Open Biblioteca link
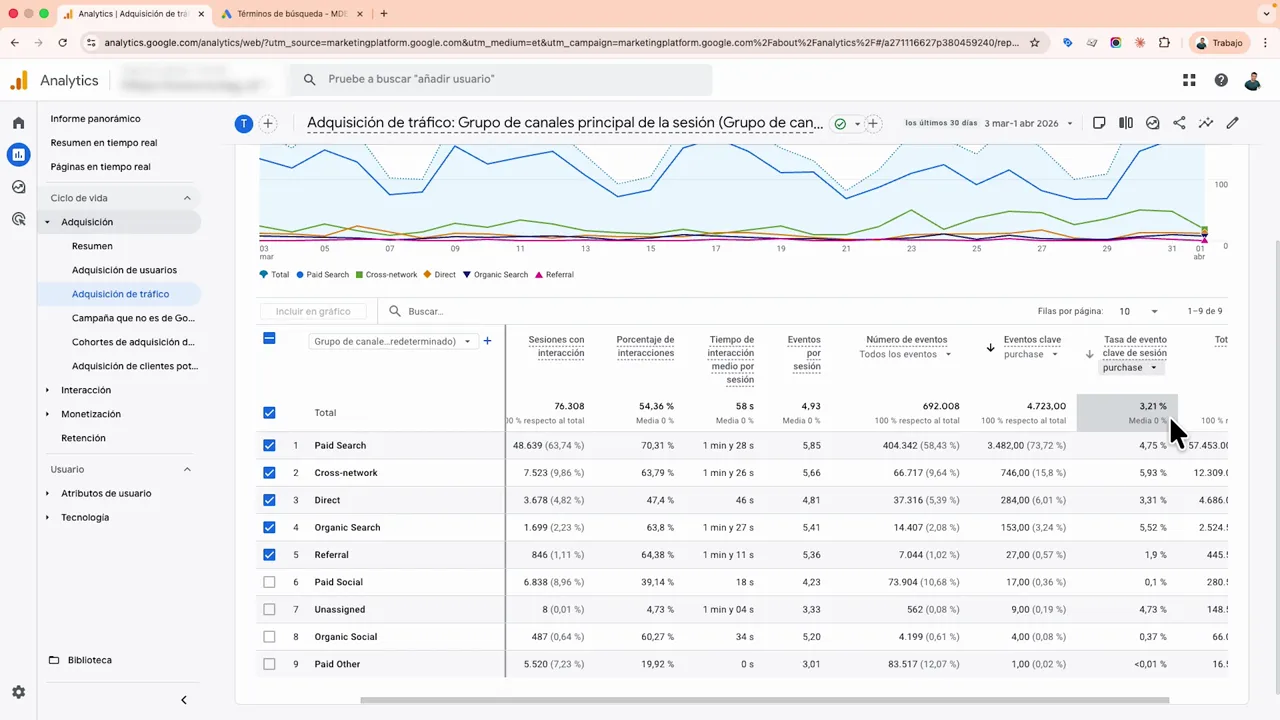This screenshot has width=1280, height=720. tap(89, 660)
